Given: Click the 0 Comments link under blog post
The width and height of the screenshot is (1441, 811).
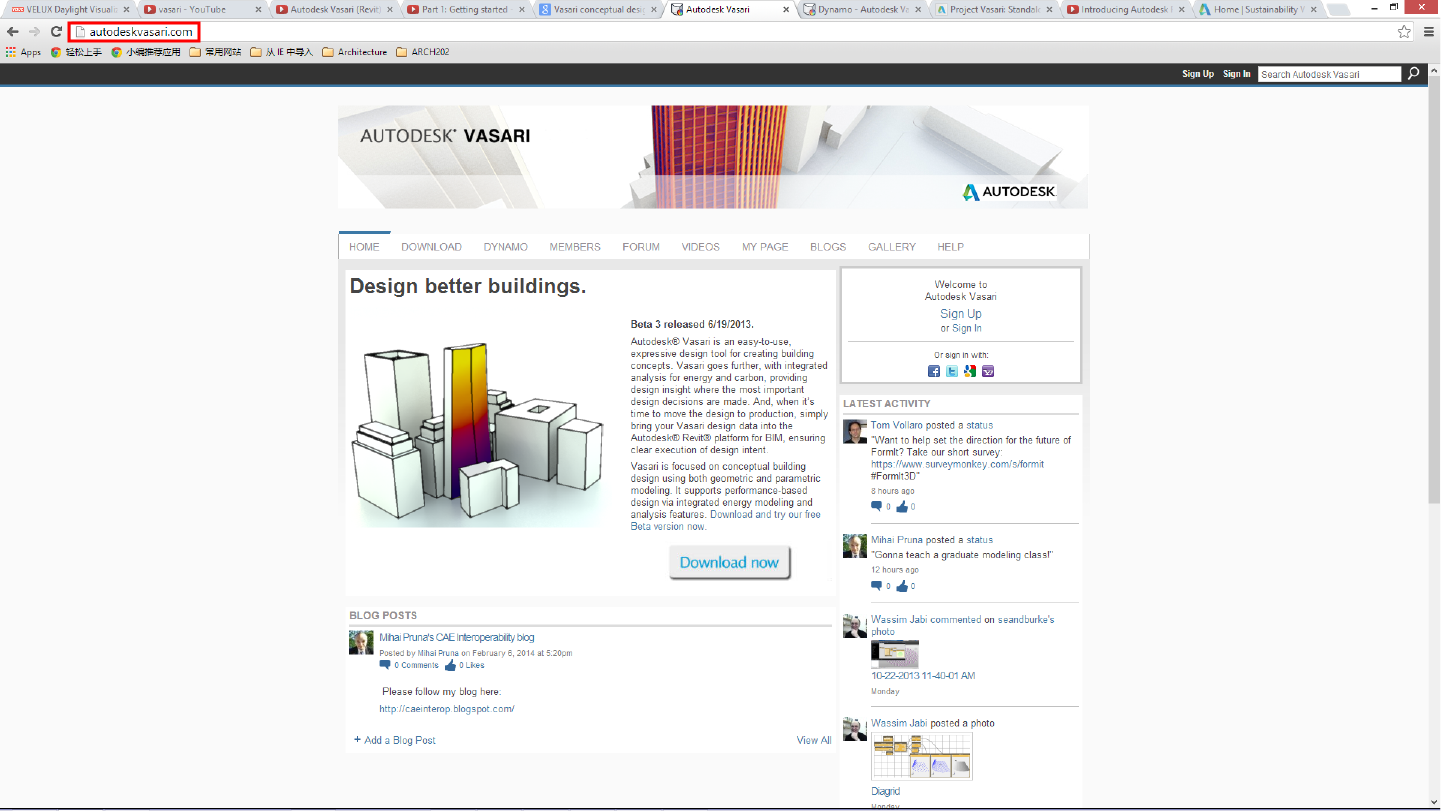Looking at the screenshot, I should coord(416,665).
